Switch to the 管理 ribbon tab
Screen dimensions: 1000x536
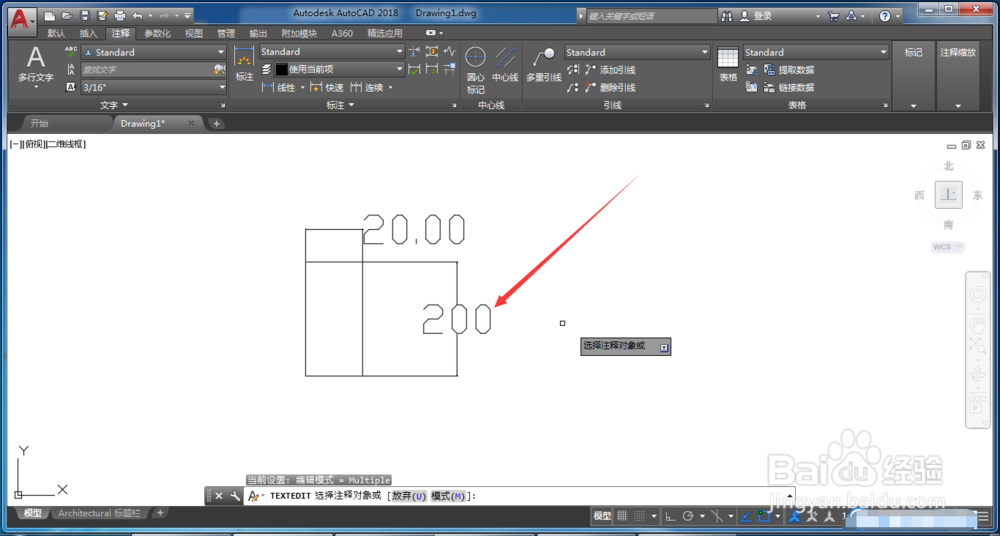[226, 34]
